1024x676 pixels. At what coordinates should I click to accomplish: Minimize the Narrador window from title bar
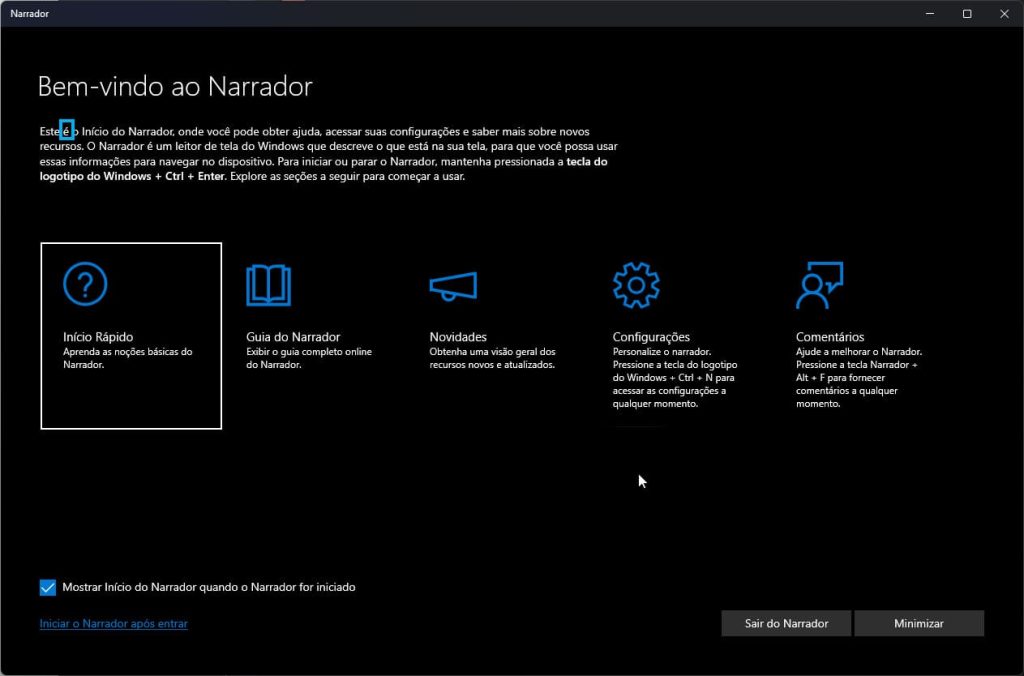[x=930, y=14]
